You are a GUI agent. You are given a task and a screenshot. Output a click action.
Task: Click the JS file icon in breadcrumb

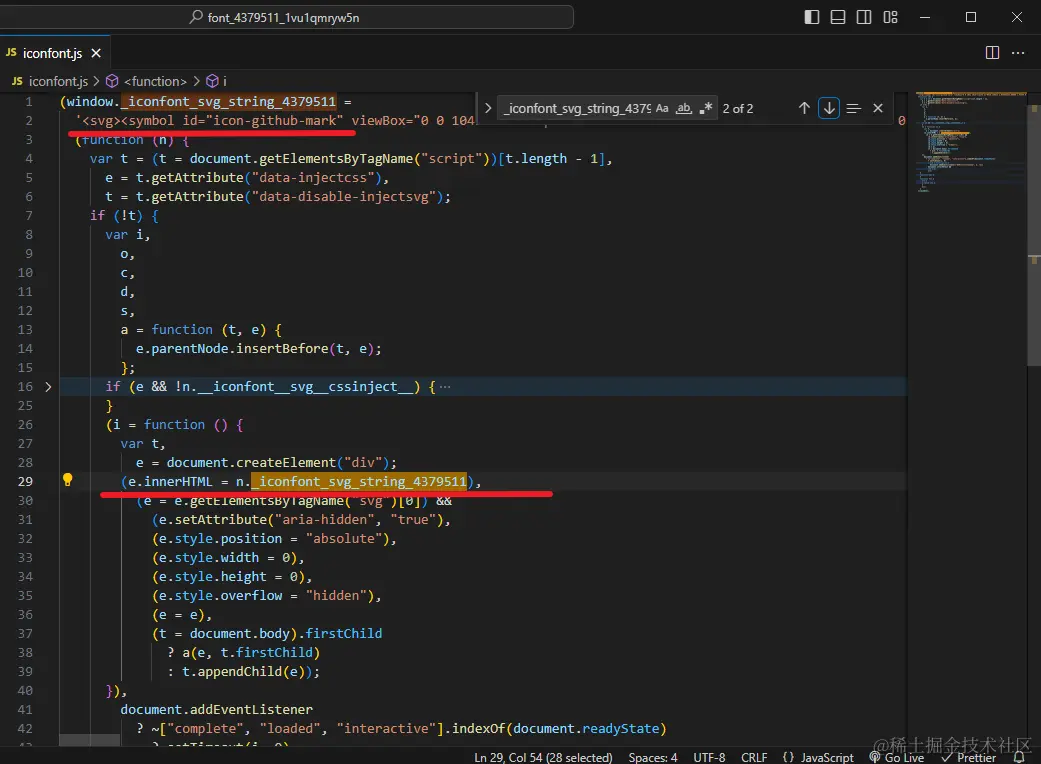click(x=17, y=81)
